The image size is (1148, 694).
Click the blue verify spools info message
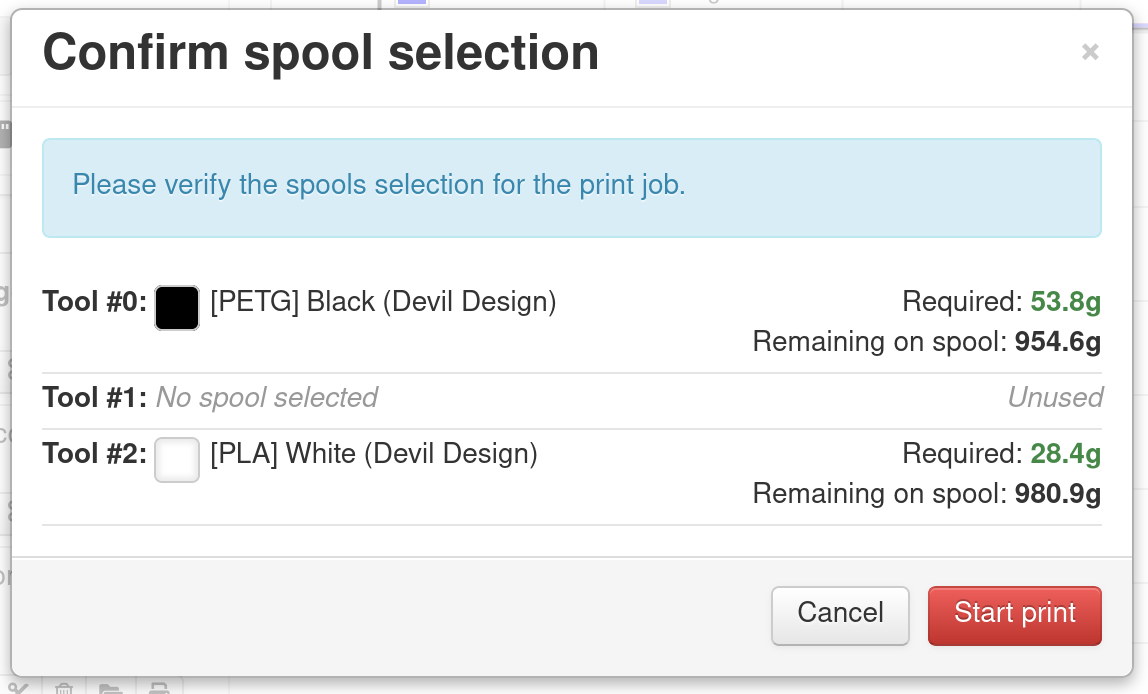379,185
